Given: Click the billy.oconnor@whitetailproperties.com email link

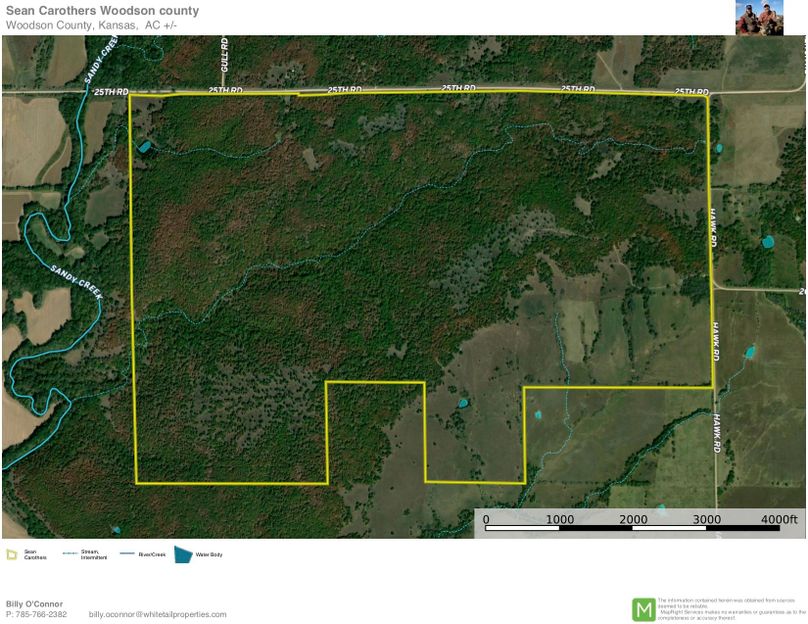Looking at the screenshot, I should [158, 614].
